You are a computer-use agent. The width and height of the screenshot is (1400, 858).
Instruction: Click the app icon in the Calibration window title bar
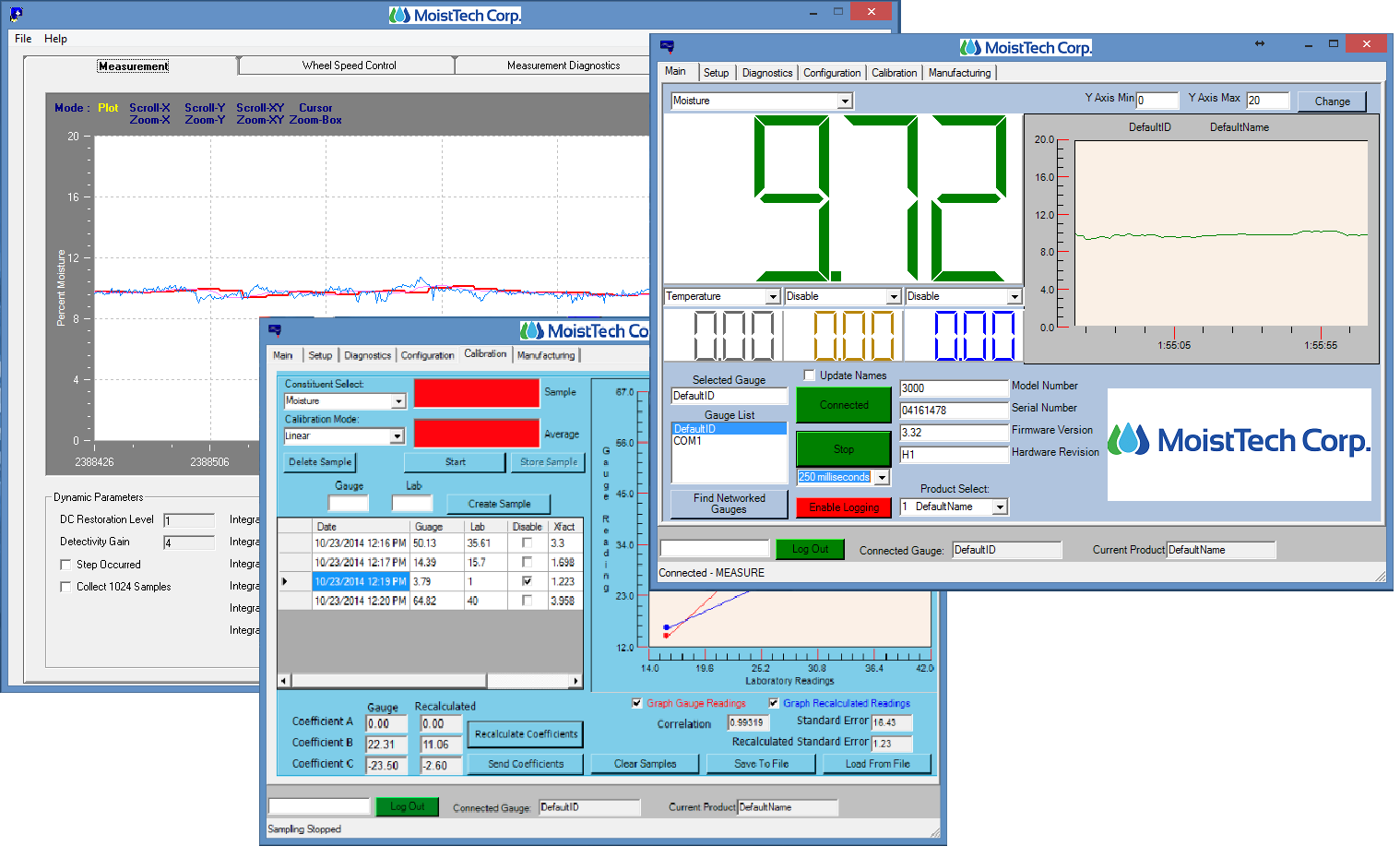[x=274, y=329]
